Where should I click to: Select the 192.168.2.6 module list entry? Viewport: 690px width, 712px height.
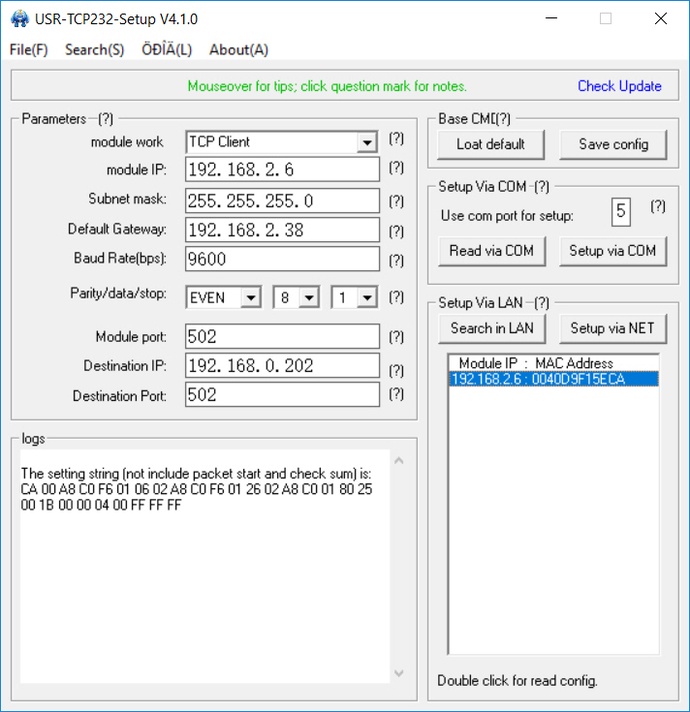point(554,379)
